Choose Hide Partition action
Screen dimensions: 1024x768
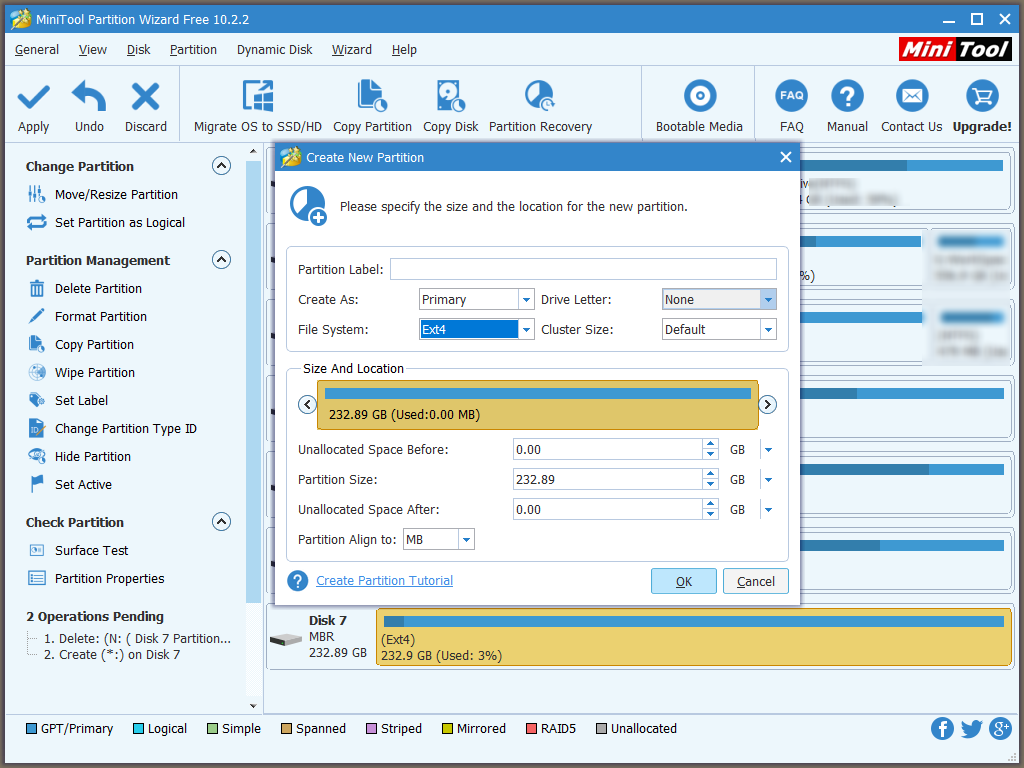(93, 457)
